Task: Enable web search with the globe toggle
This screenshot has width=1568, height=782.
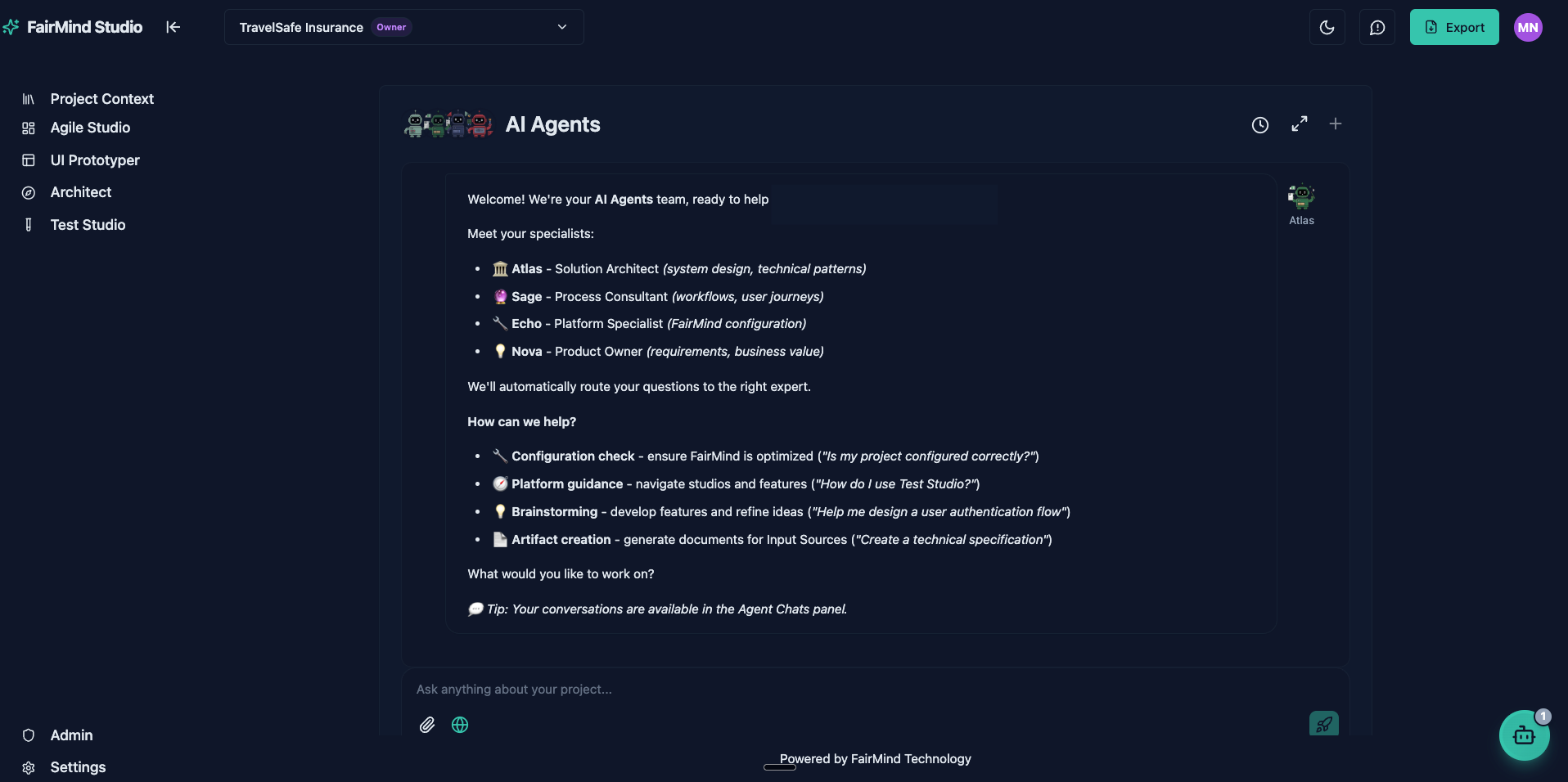Action: 459,725
